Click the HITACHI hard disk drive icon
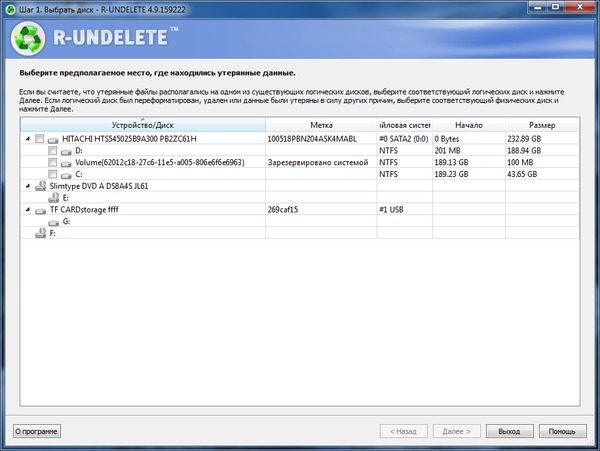 [53, 139]
